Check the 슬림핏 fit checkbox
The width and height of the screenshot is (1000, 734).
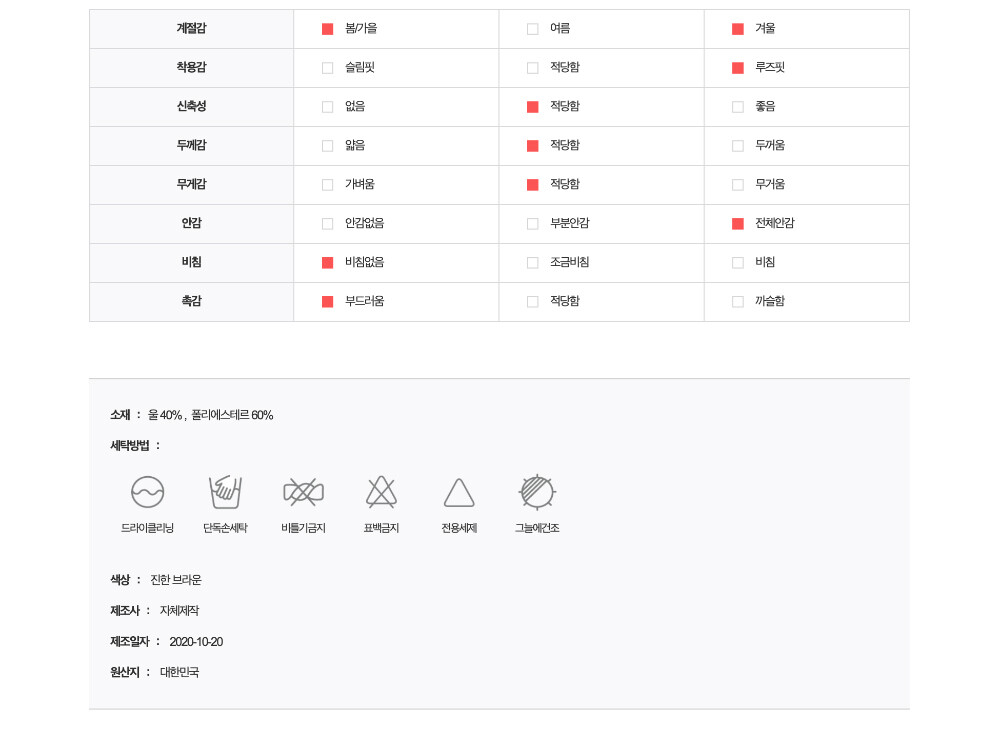point(327,68)
